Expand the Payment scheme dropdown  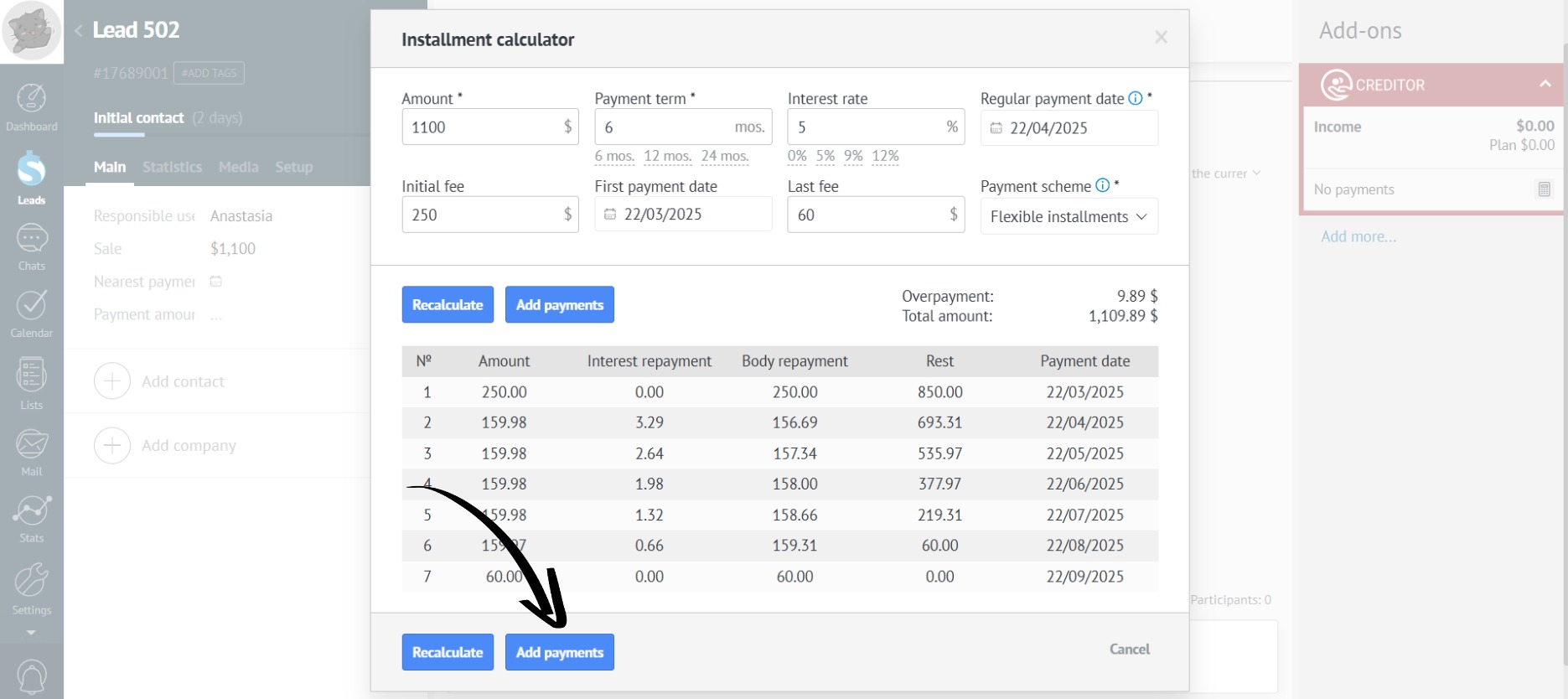[1069, 216]
